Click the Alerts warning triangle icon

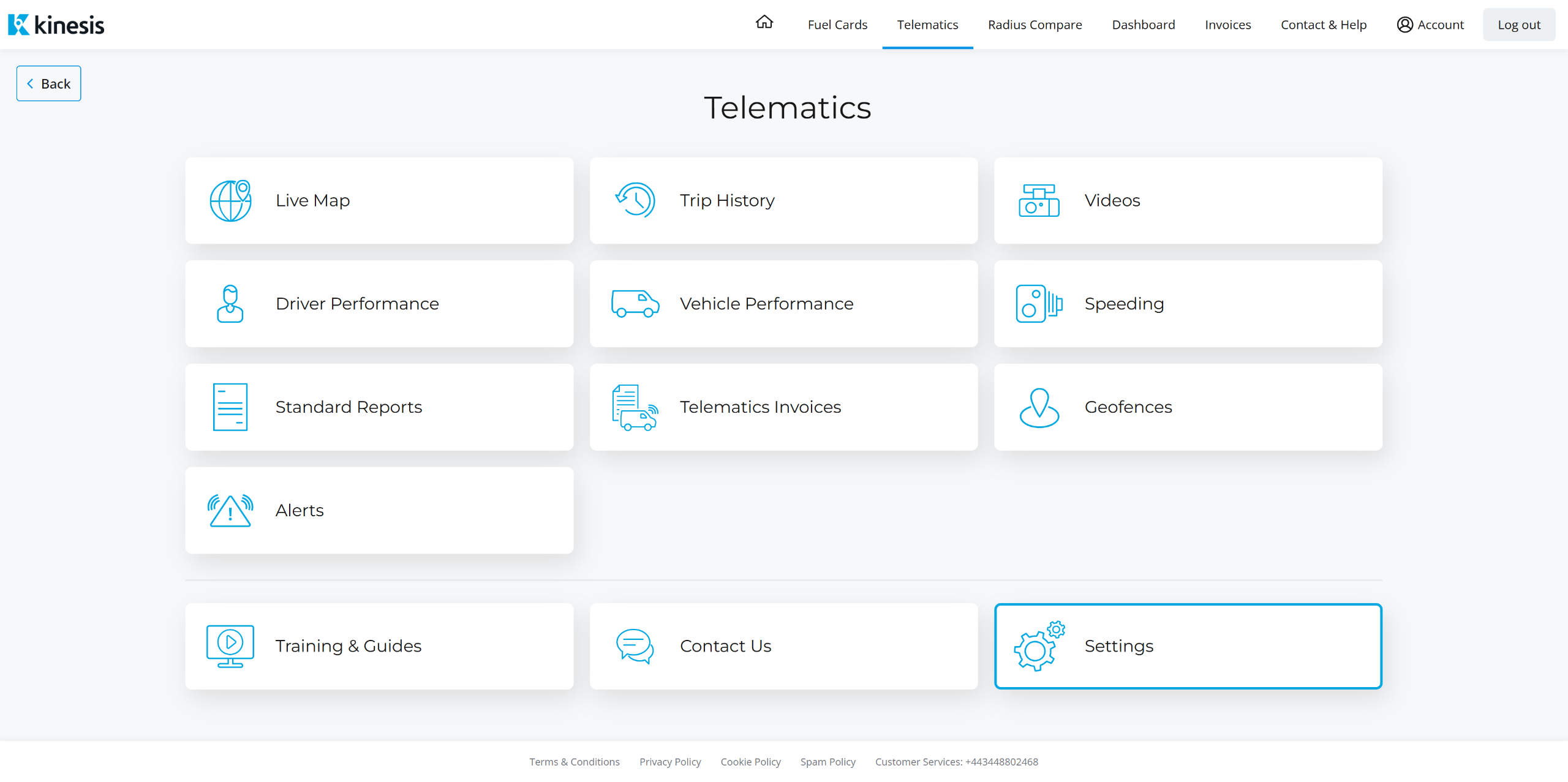coord(230,511)
